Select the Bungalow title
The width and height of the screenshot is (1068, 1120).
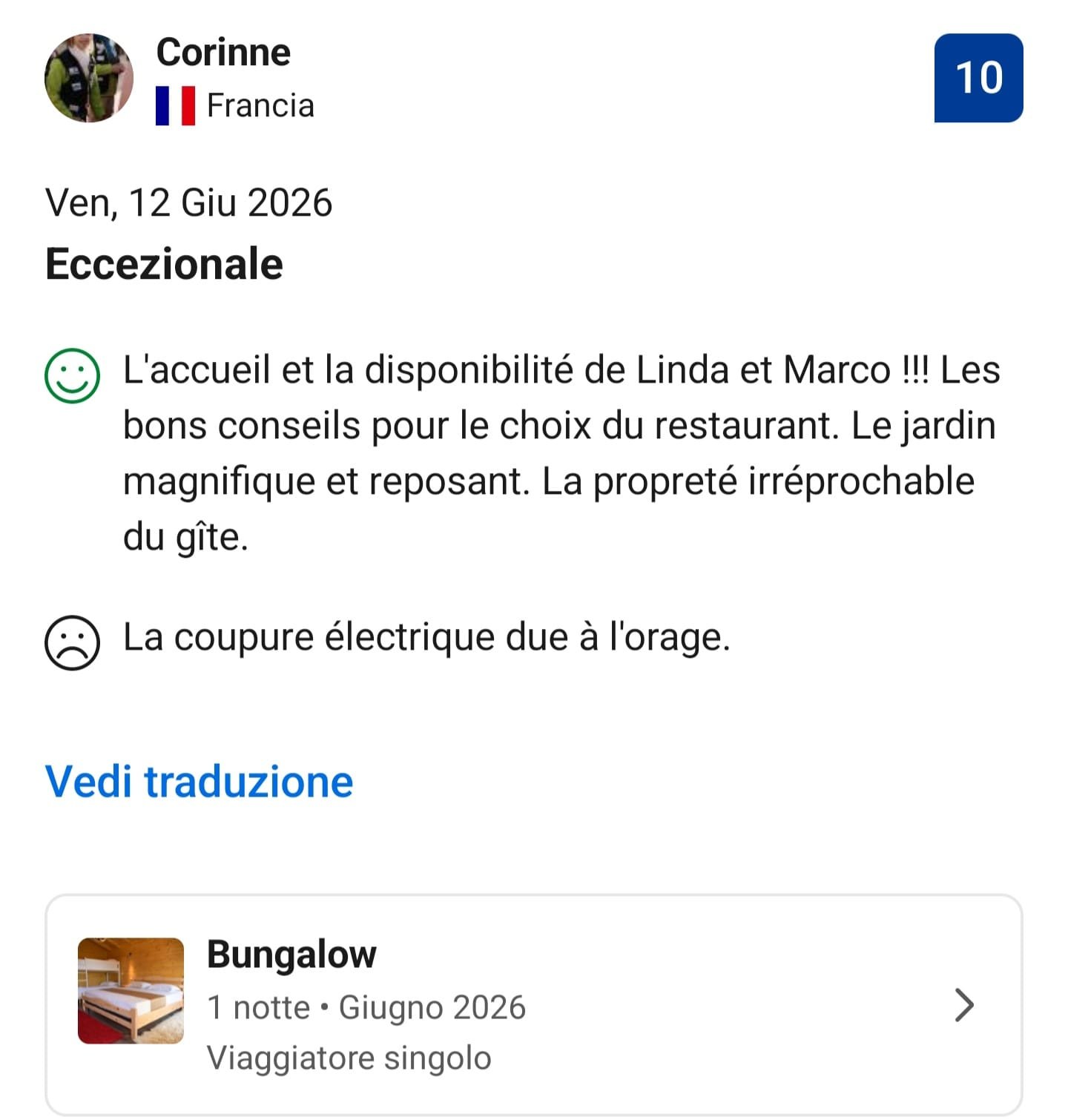coord(291,955)
